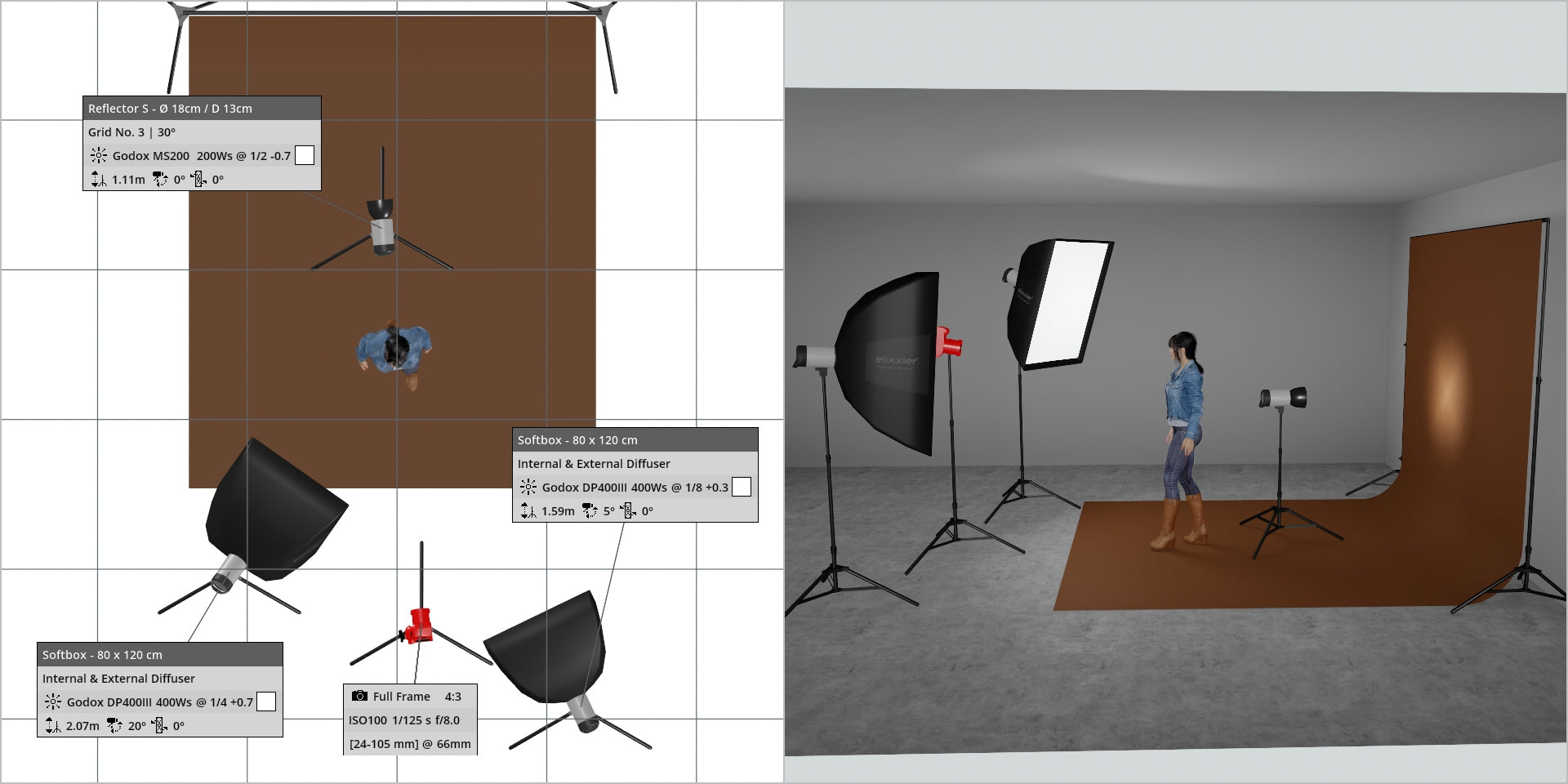Pick the color swatch after 1/8 +0.3
Screen dimensions: 1568x784
click(741, 487)
